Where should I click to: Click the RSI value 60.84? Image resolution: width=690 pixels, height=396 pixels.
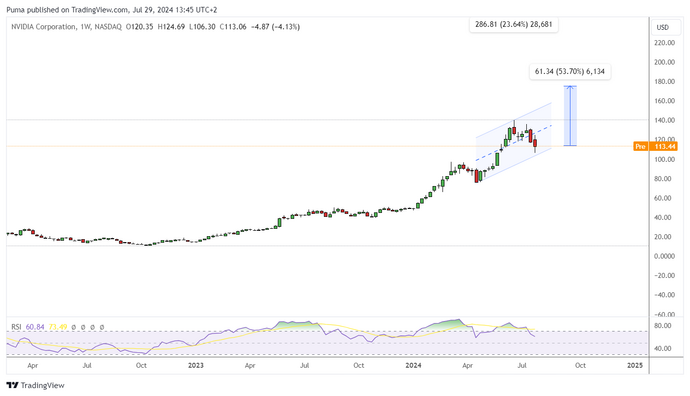pos(35,327)
